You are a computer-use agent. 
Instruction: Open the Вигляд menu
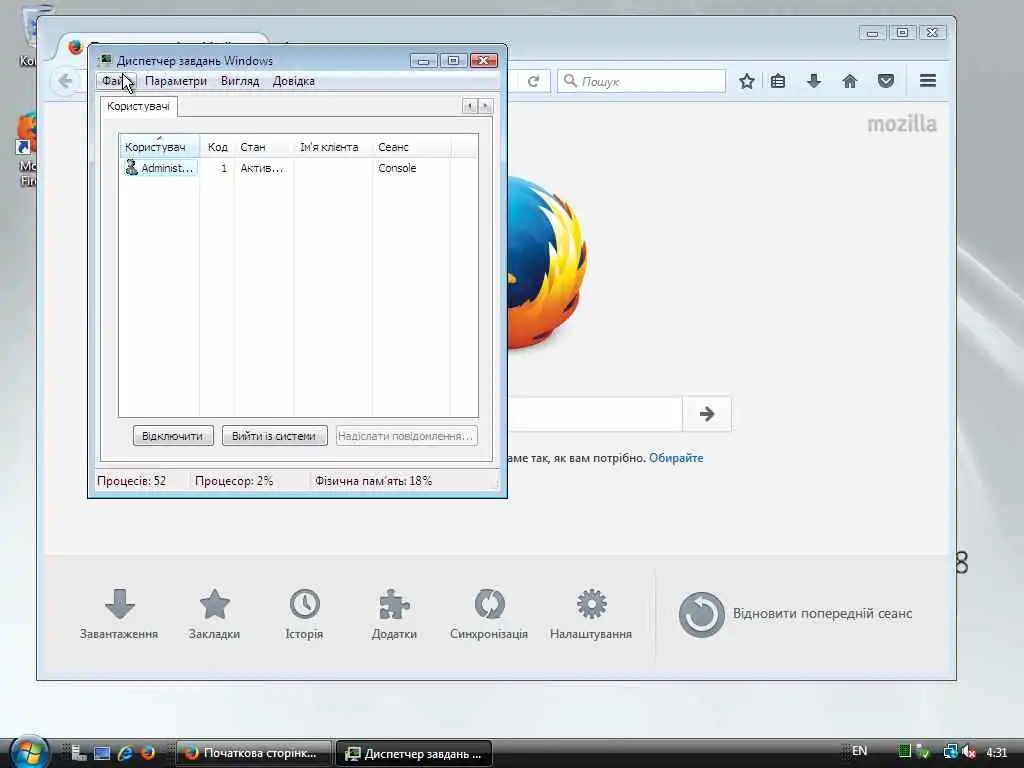tap(240, 81)
